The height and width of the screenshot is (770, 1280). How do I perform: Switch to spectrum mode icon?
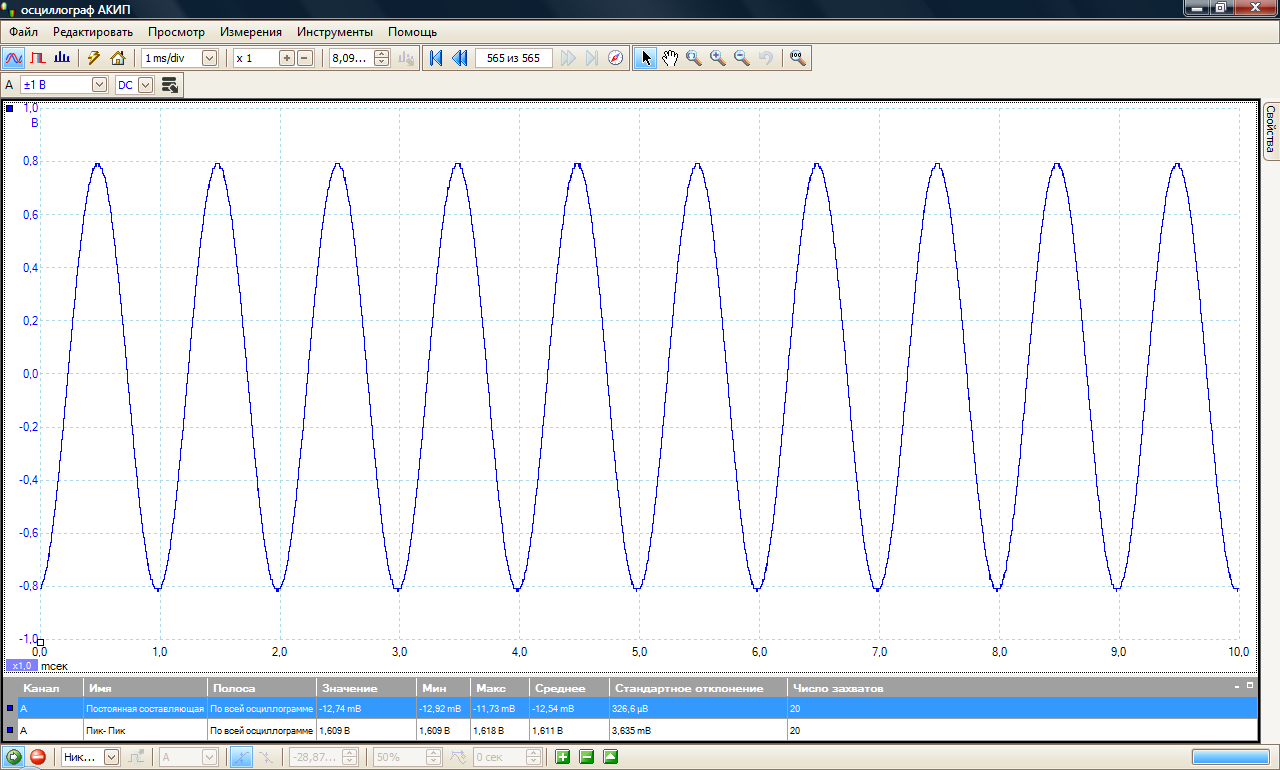[x=62, y=58]
